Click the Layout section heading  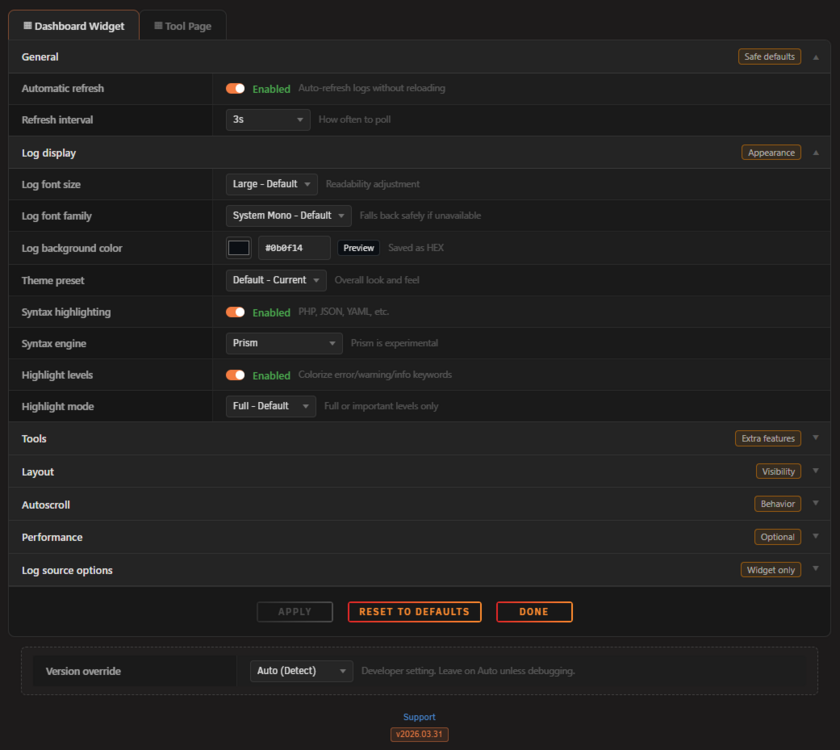tap(38, 472)
